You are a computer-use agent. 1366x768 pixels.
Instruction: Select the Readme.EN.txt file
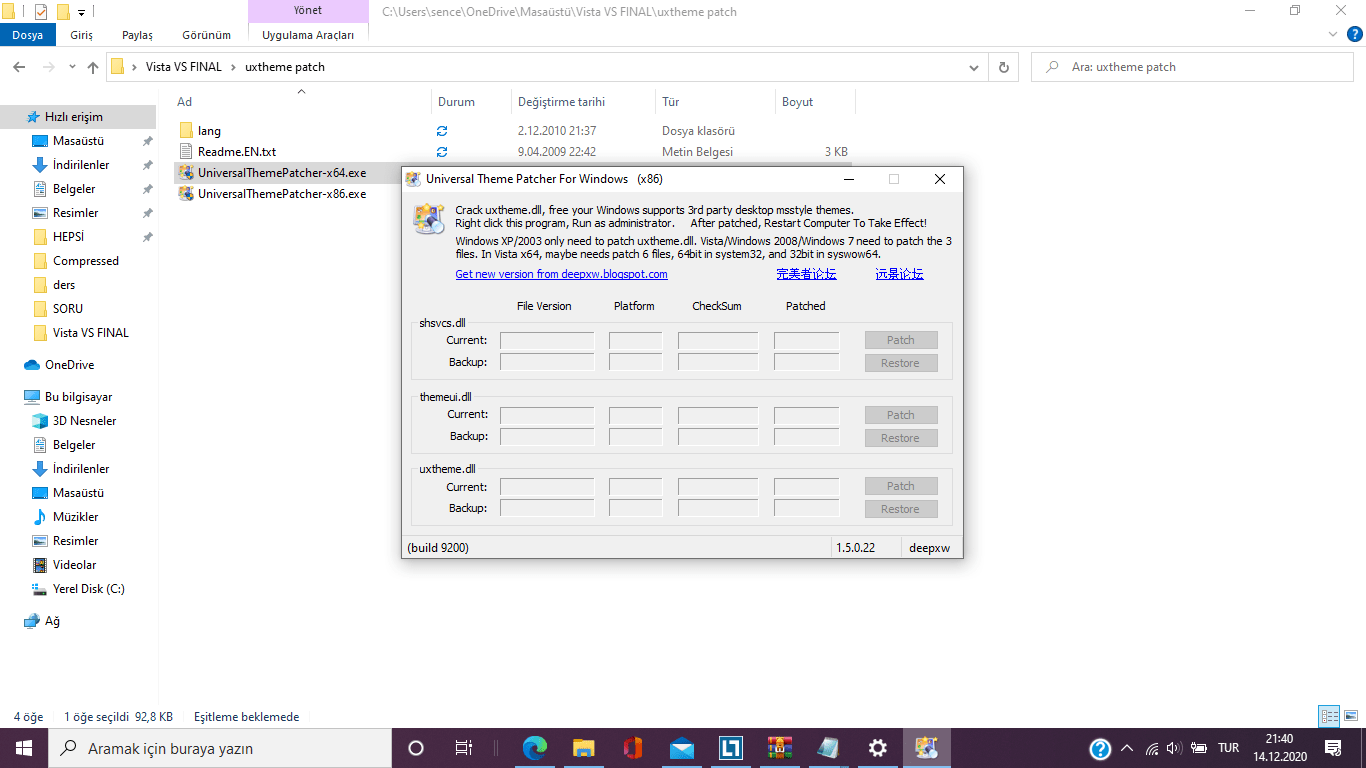click(x=237, y=152)
